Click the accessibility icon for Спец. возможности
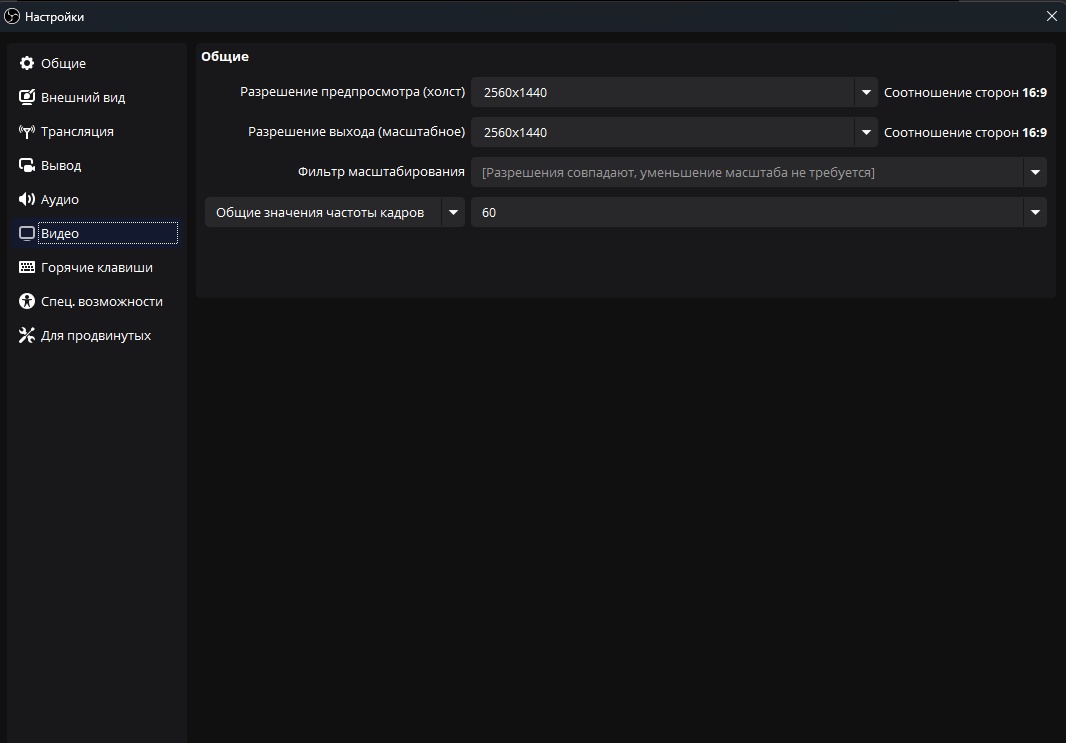This screenshot has height=743, width=1066. pos(27,301)
